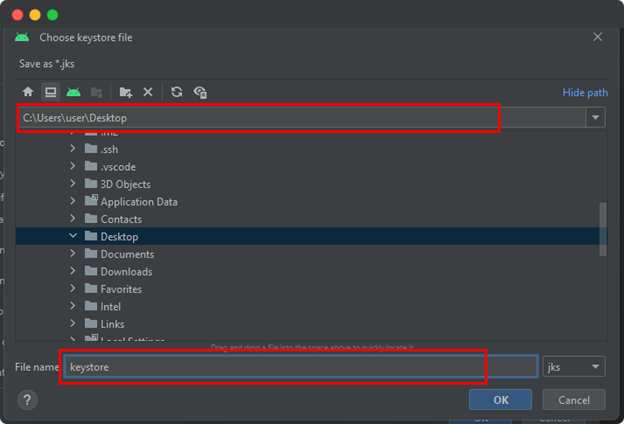
Task: Toggle show hidden files and directories icon
Action: [x=200, y=92]
